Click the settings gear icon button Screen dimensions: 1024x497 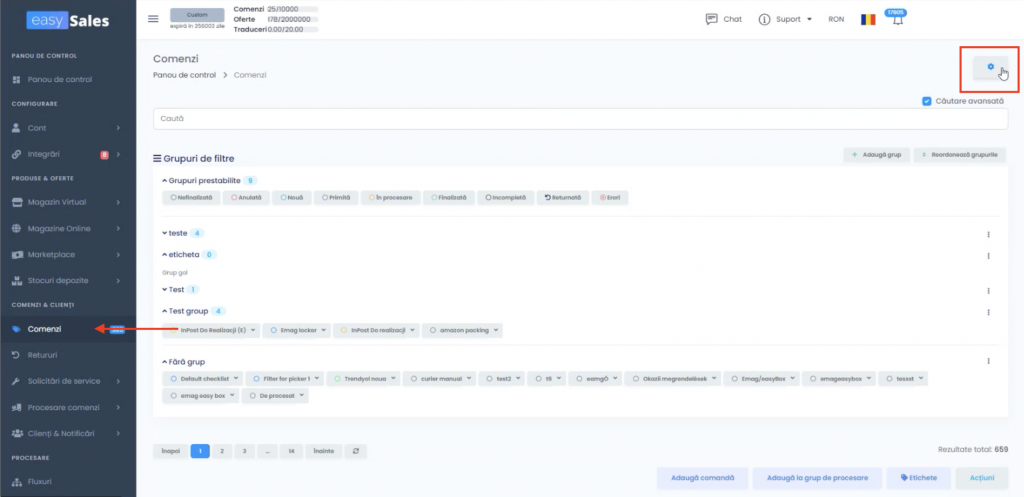pyautogui.click(x=990, y=68)
